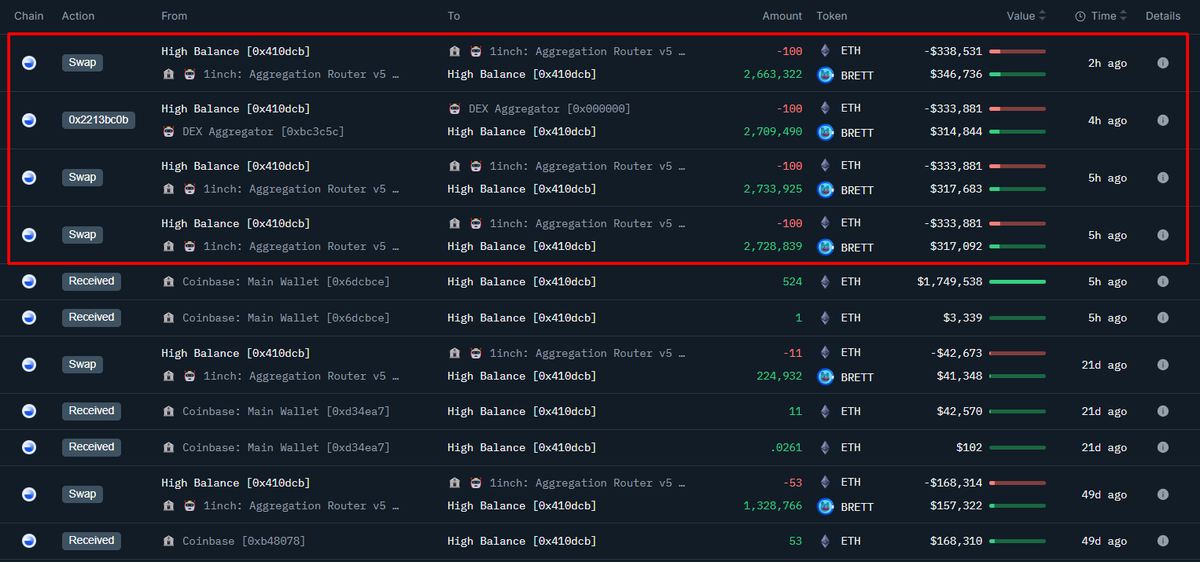Image resolution: width=1200 pixels, height=562 pixels.
Task: Click 1inch icon in From column of 2h swap
Action: click(x=190, y=75)
